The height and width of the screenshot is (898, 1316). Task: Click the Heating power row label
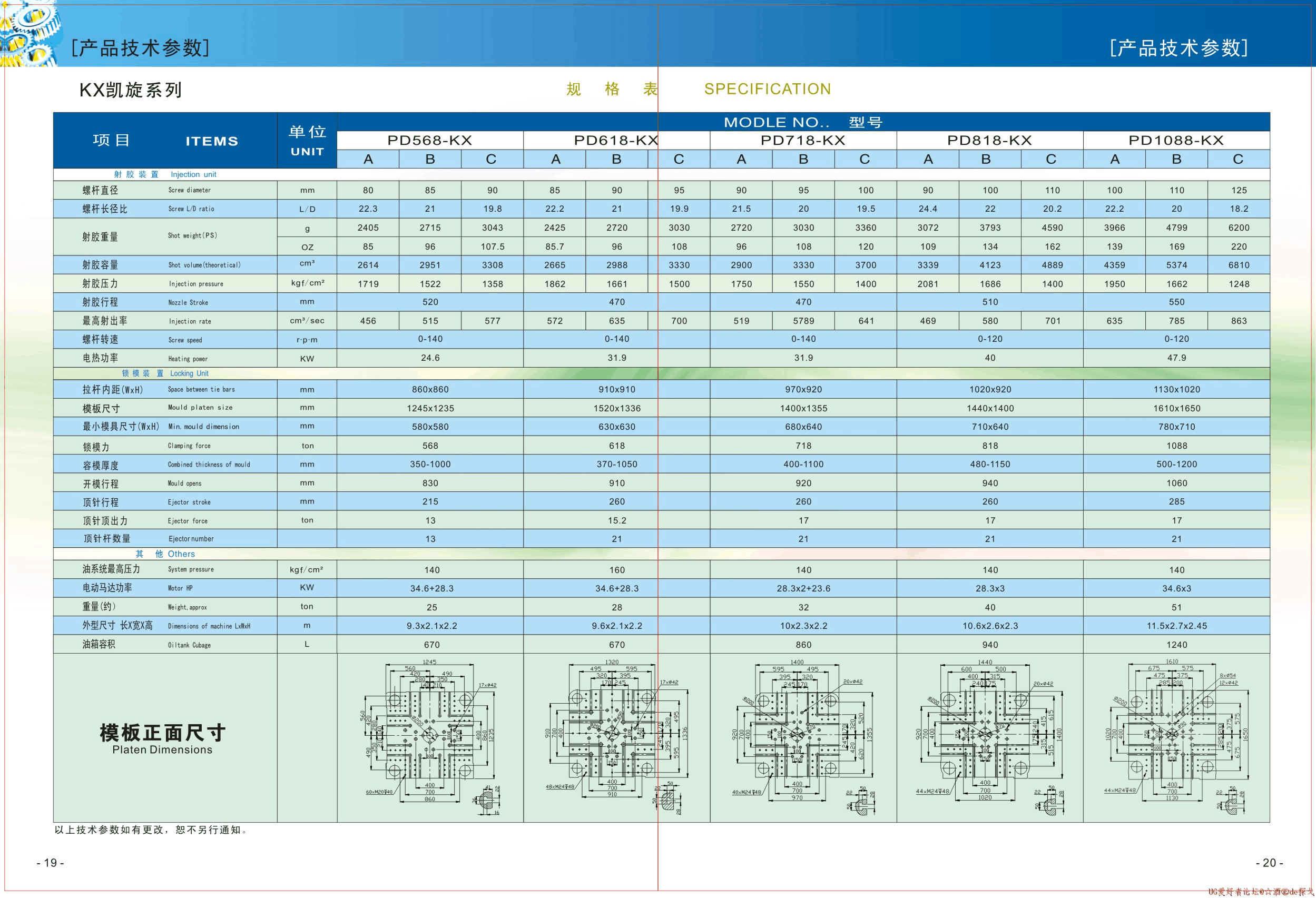[x=188, y=358]
